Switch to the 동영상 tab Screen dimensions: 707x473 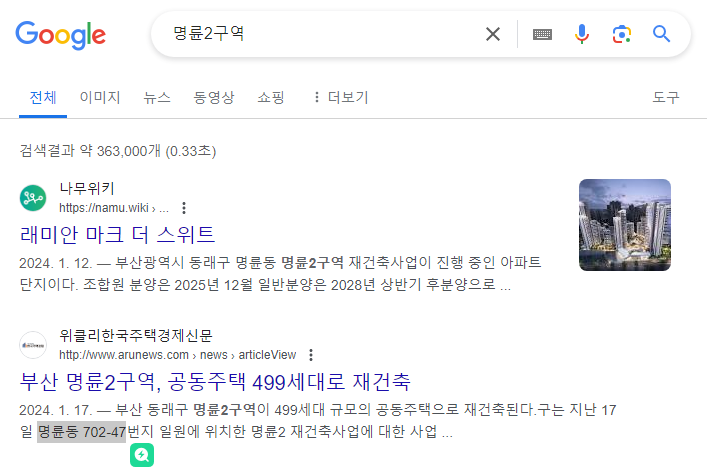click(x=214, y=97)
